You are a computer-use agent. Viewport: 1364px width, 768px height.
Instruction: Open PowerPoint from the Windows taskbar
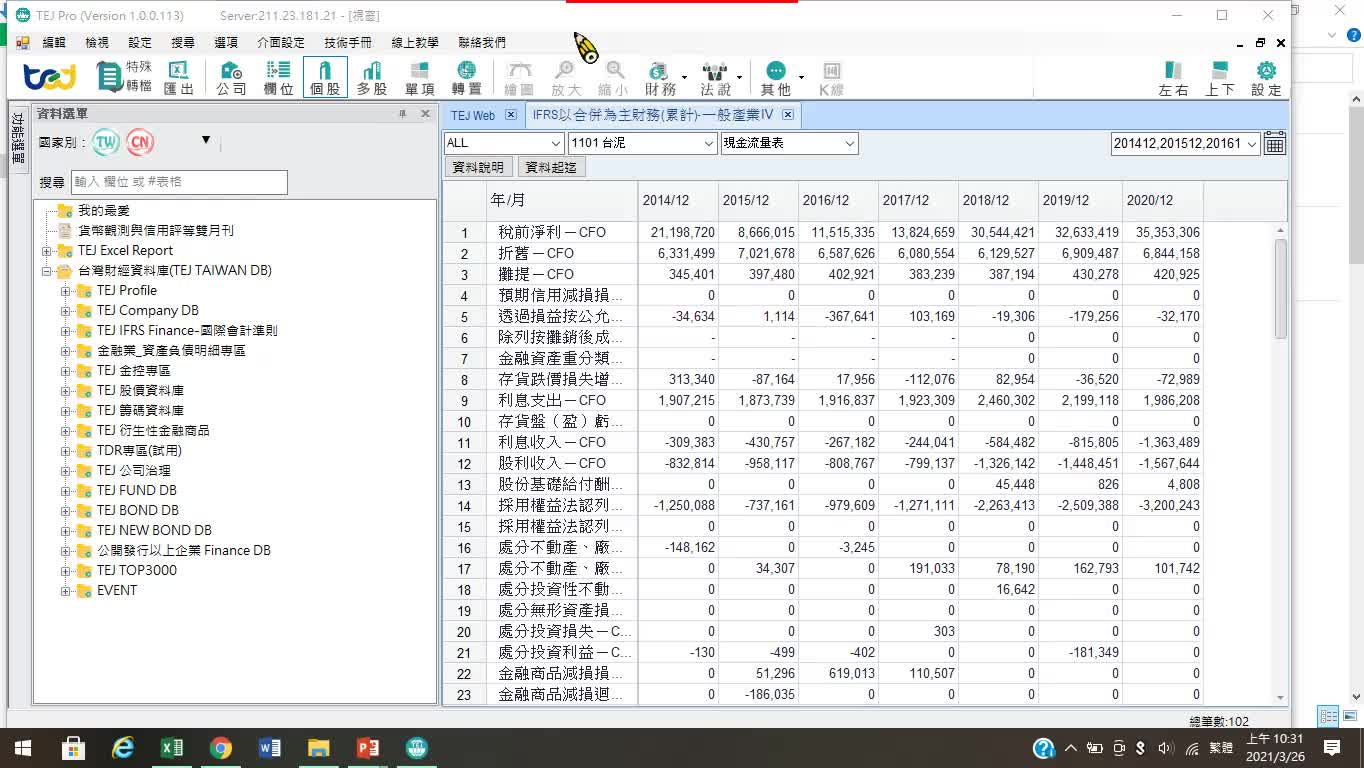tap(367, 748)
